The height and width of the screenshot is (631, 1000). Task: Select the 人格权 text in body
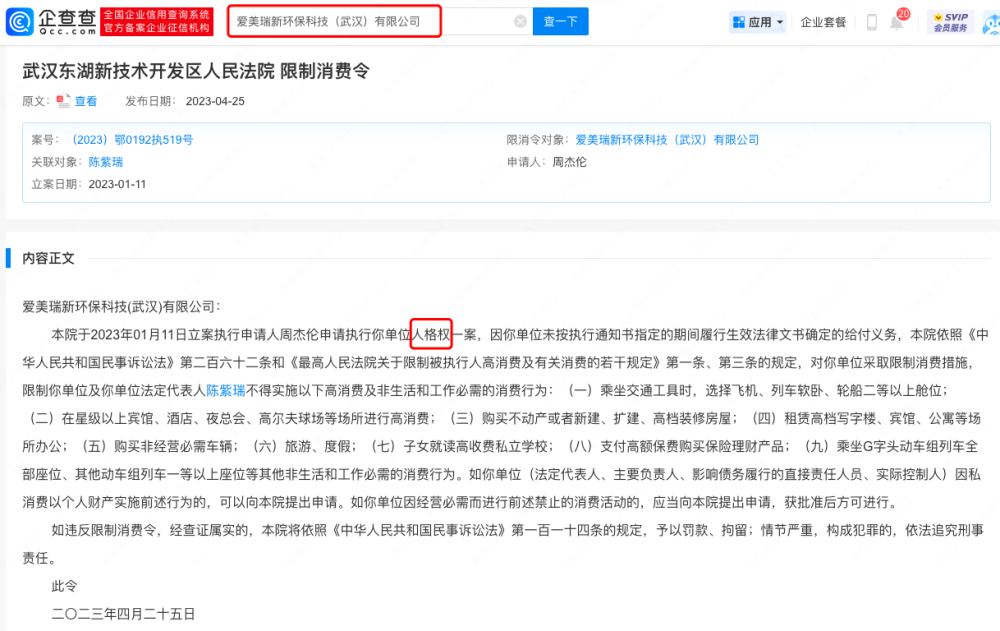pos(431,334)
